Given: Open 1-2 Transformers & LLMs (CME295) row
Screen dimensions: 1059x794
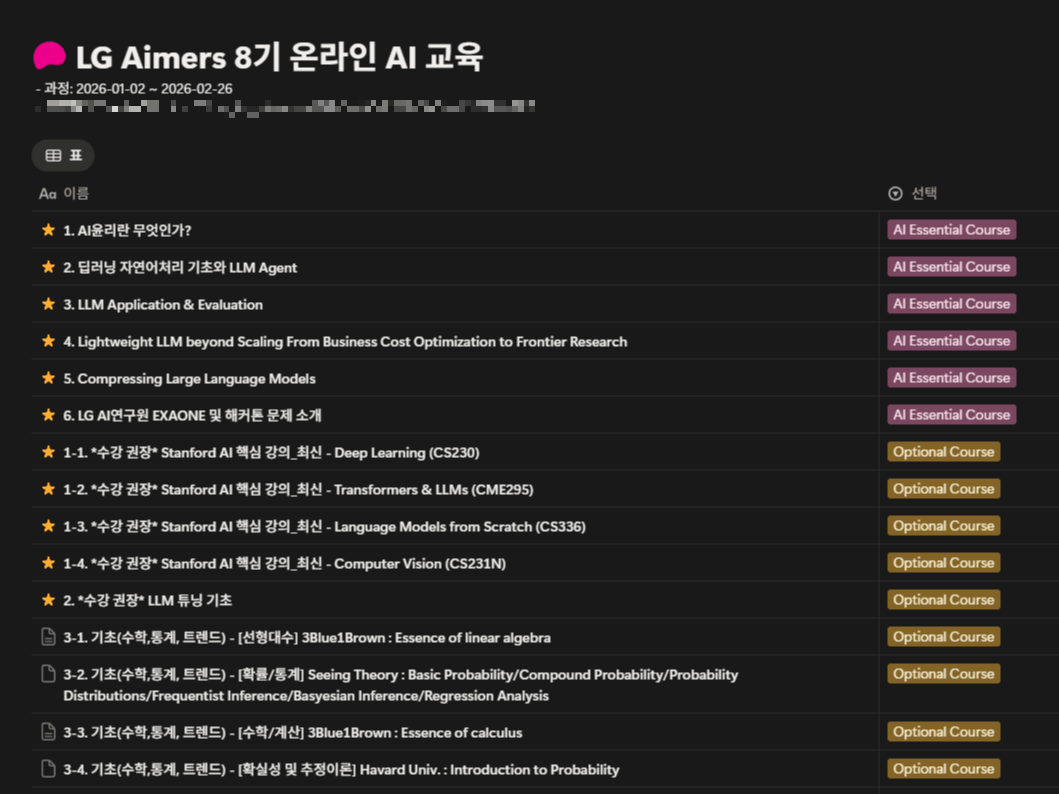Looking at the screenshot, I should (298, 489).
